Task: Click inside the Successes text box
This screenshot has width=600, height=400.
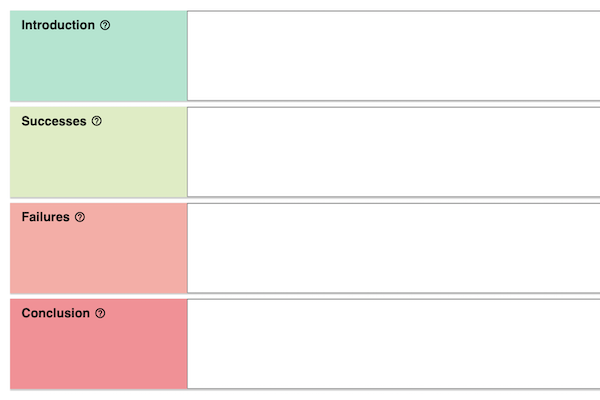Action: point(393,152)
